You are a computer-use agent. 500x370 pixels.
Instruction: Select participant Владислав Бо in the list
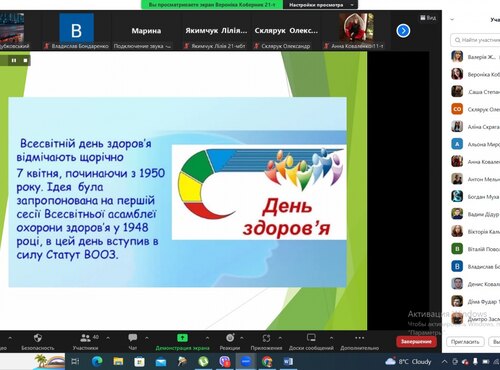coord(475,266)
